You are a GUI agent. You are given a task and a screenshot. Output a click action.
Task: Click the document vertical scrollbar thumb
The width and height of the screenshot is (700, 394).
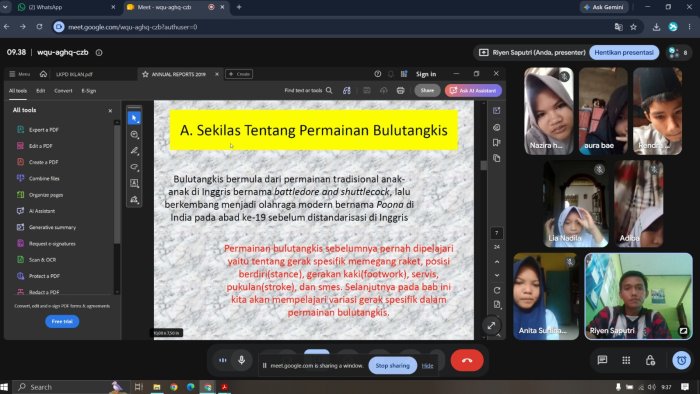[483, 166]
